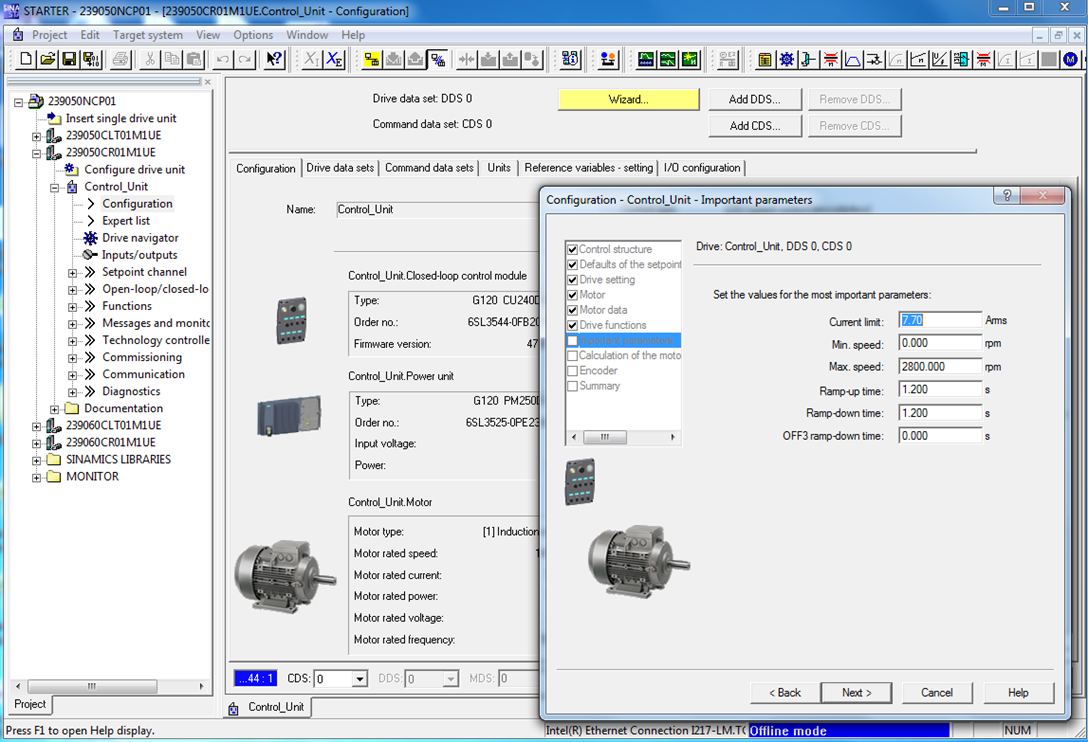Save project using the floppy disk icon
Viewport: 1088px width, 742px height.
[x=69, y=60]
